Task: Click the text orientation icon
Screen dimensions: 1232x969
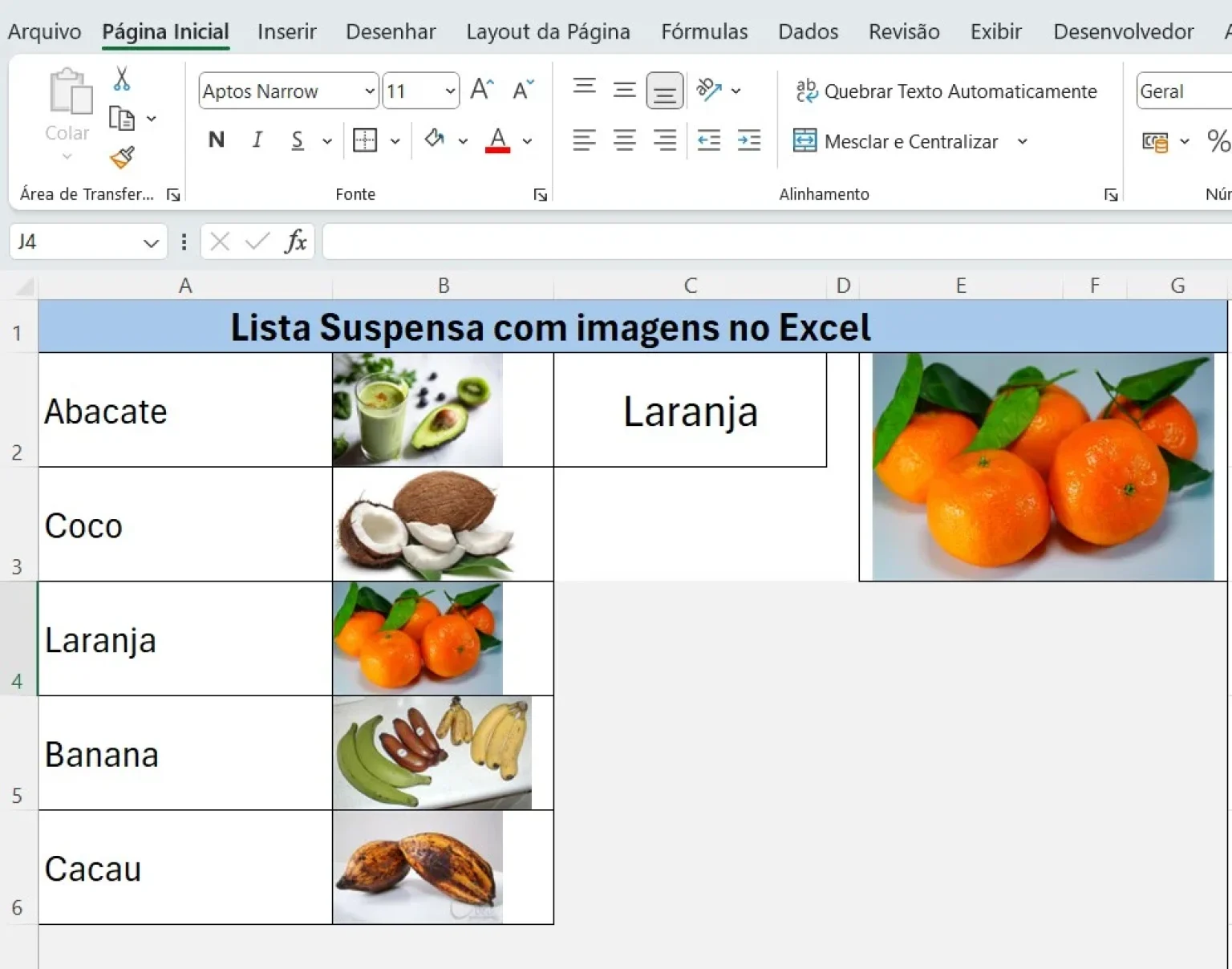Action: coord(709,89)
